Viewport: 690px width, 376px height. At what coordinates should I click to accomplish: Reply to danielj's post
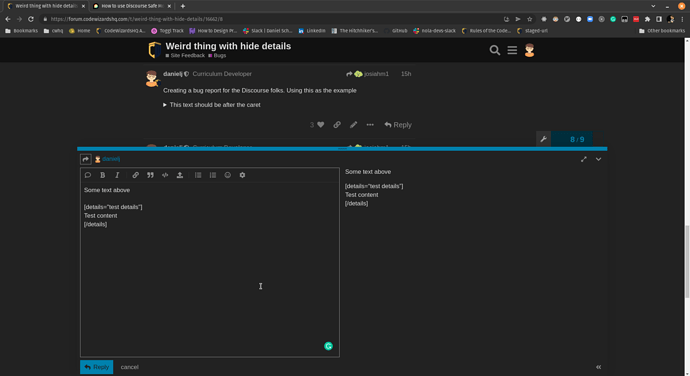(398, 125)
